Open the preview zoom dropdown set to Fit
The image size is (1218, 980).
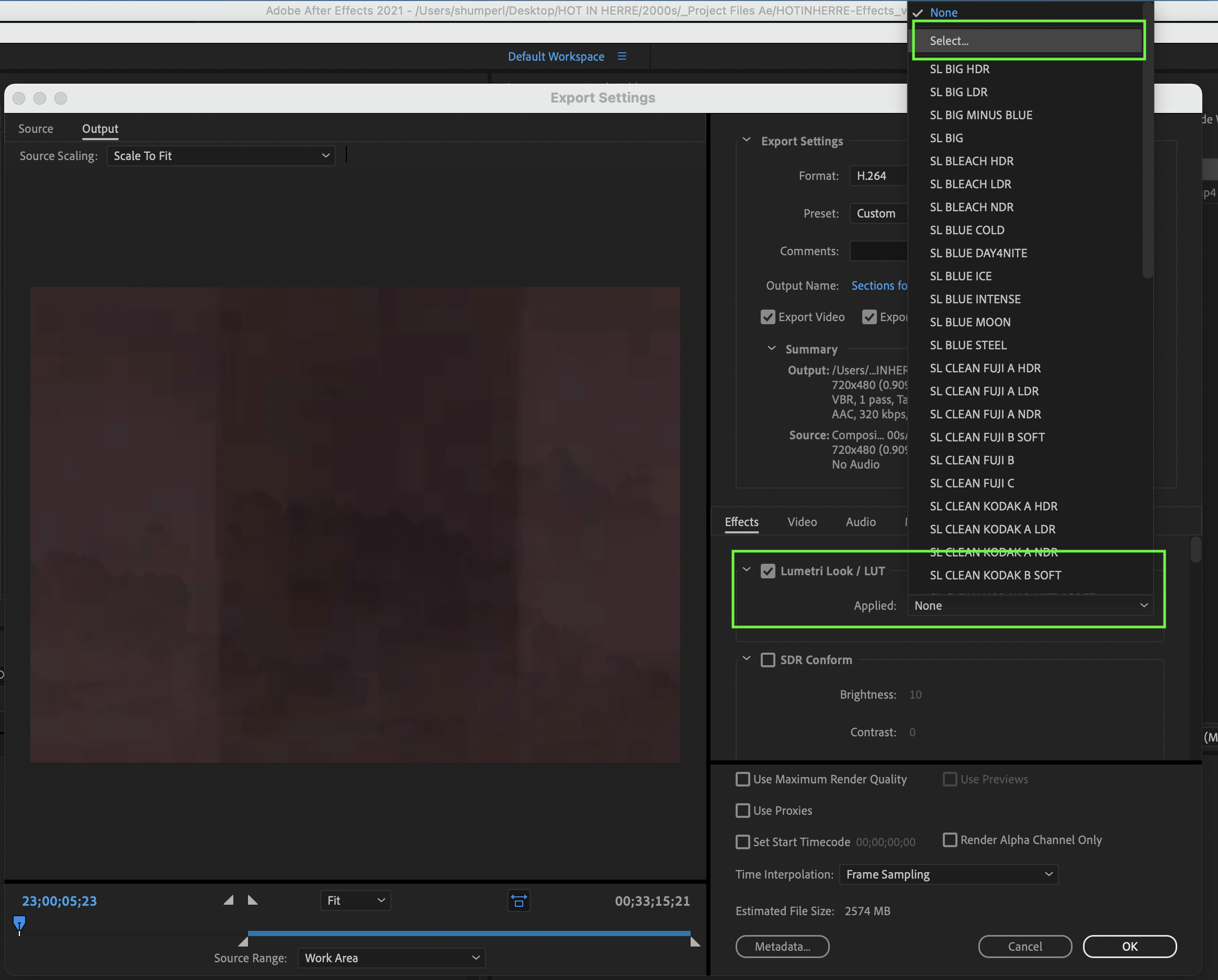[355, 901]
